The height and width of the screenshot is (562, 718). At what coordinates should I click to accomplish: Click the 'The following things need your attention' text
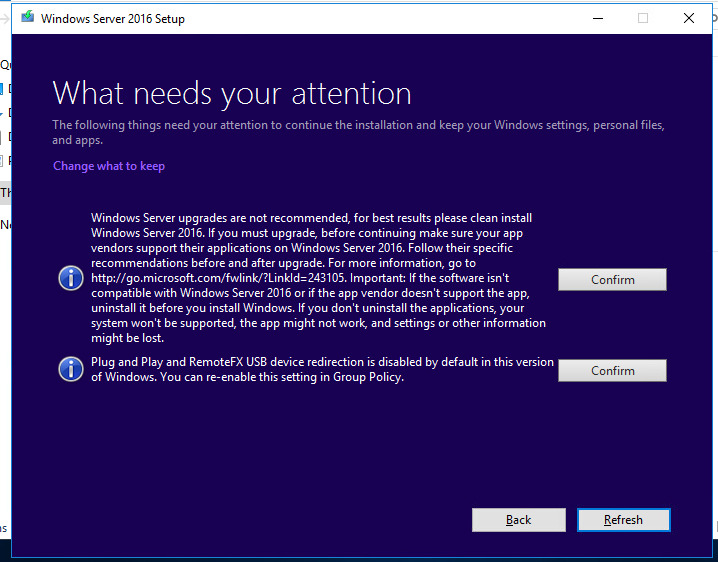pyautogui.click(x=358, y=132)
